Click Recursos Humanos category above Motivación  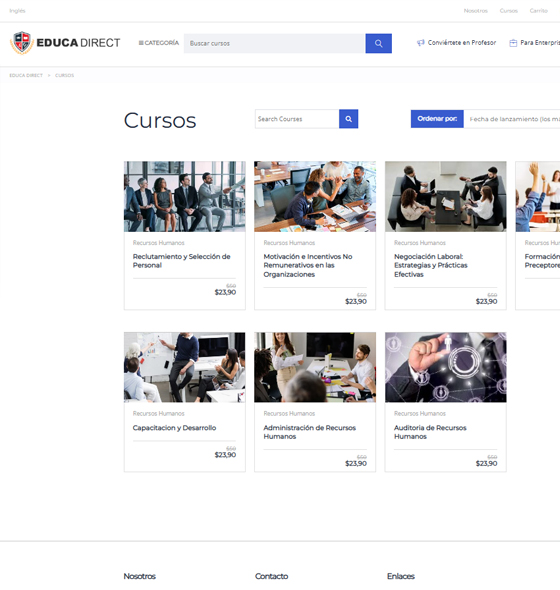(289, 243)
